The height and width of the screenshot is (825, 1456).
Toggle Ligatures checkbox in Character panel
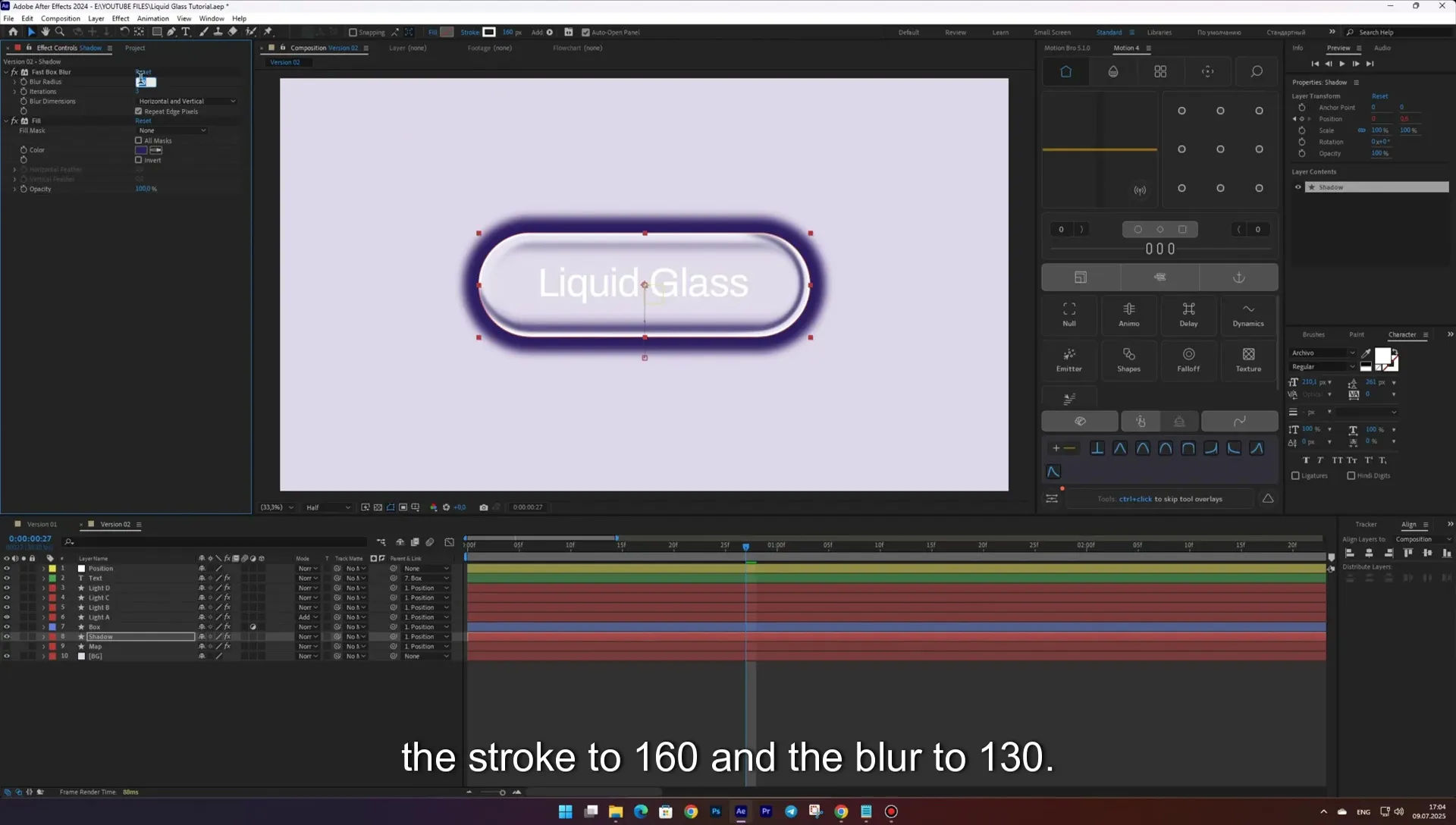pos(1295,476)
